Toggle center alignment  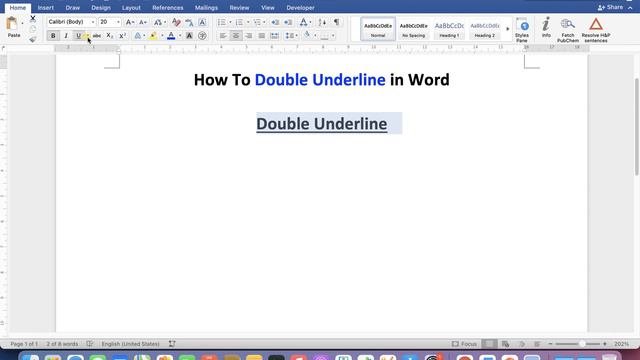click(236, 36)
